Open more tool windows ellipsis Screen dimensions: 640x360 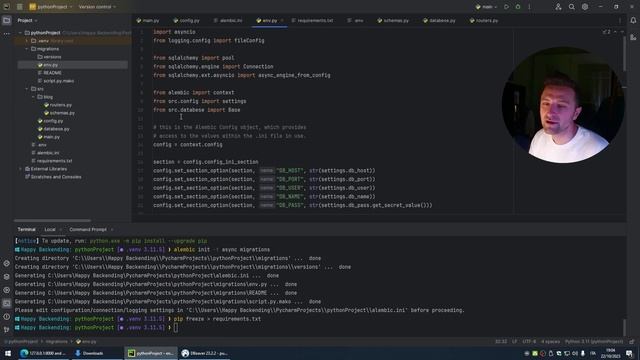7,34
